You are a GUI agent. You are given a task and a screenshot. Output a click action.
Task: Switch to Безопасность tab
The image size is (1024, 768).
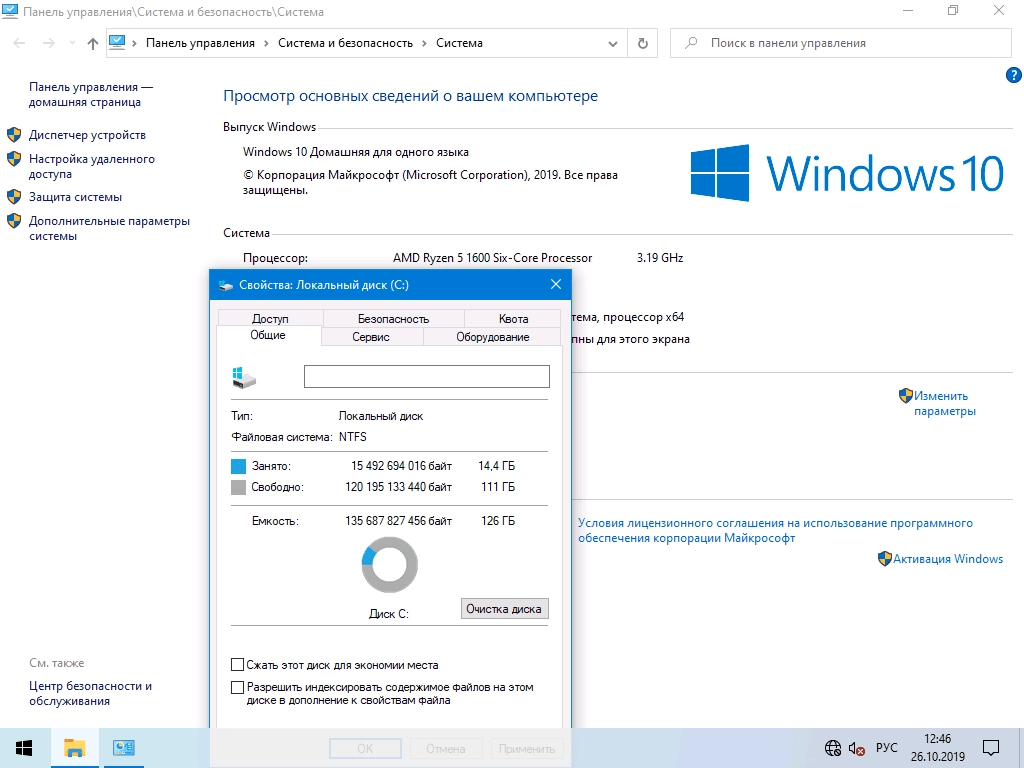pos(393,319)
